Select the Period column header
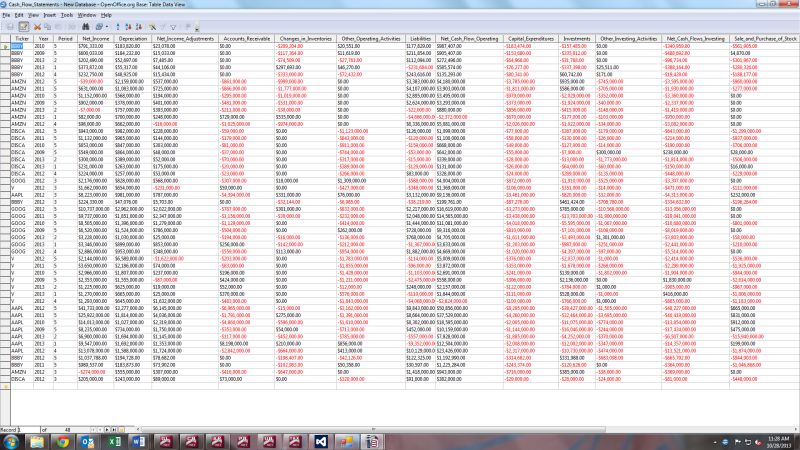Image resolution: width=800 pixels, height=450 pixels. [x=65, y=39]
